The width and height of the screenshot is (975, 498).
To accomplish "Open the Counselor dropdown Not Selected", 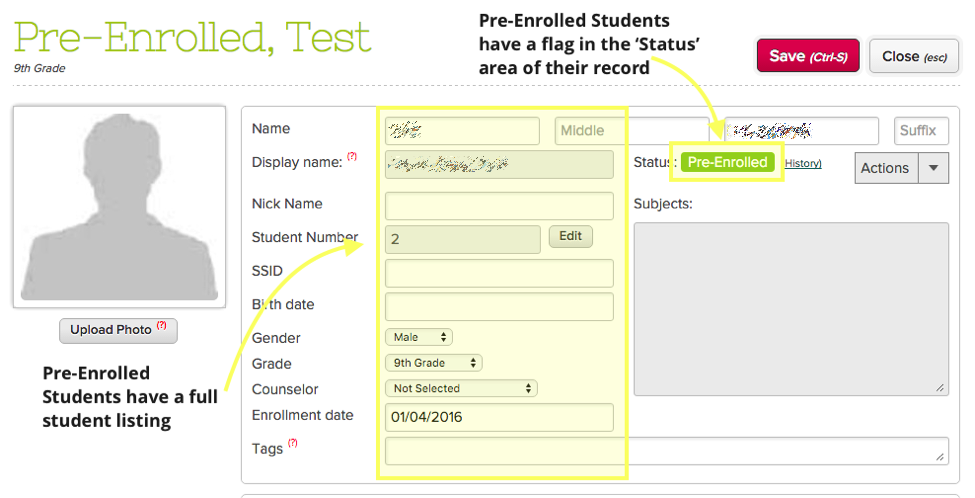I will [x=461, y=388].
